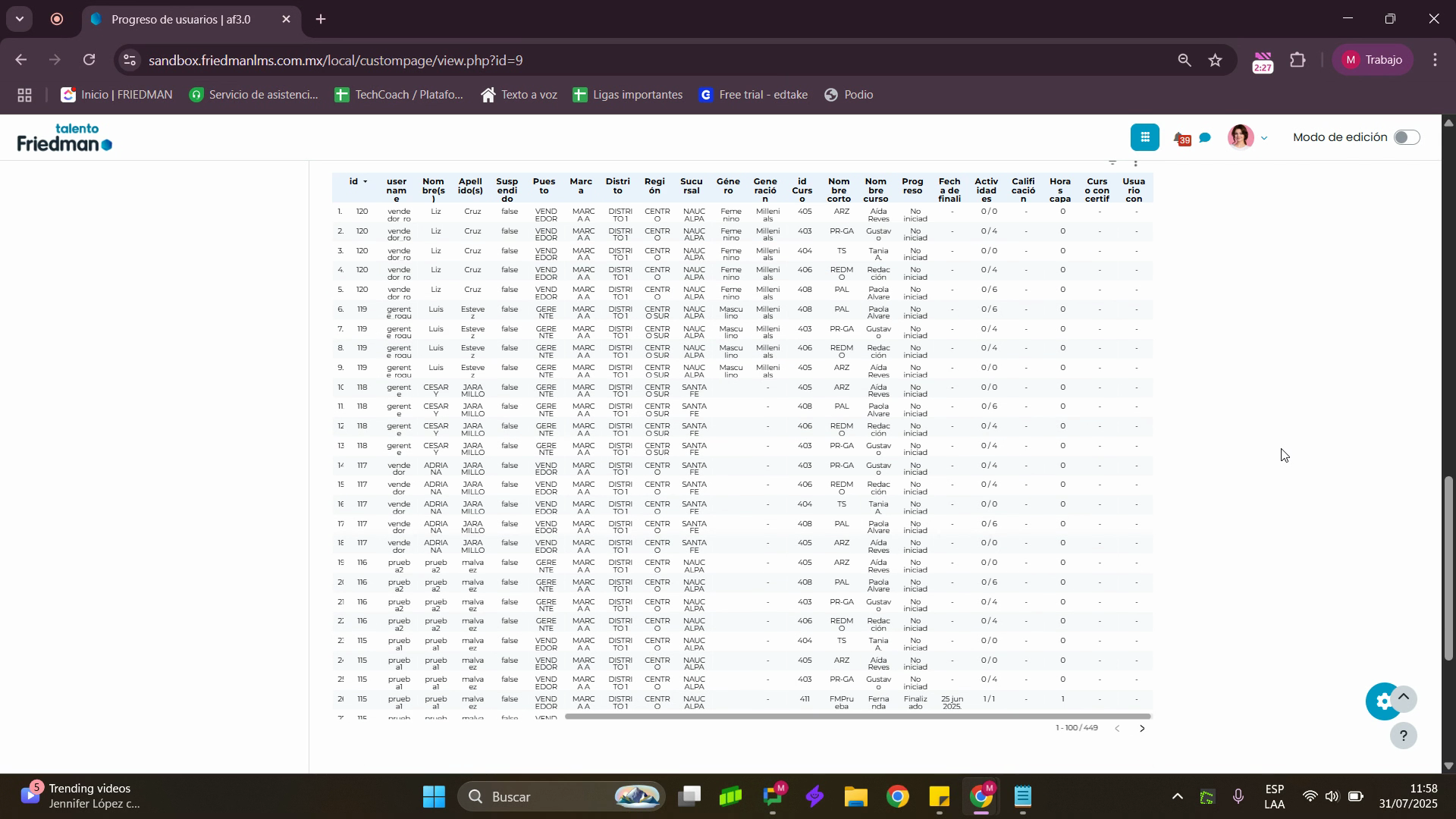Screen dimensions: 1456x819
Task: Click the browser address bar URL
Action: click(x=335, y=60)
